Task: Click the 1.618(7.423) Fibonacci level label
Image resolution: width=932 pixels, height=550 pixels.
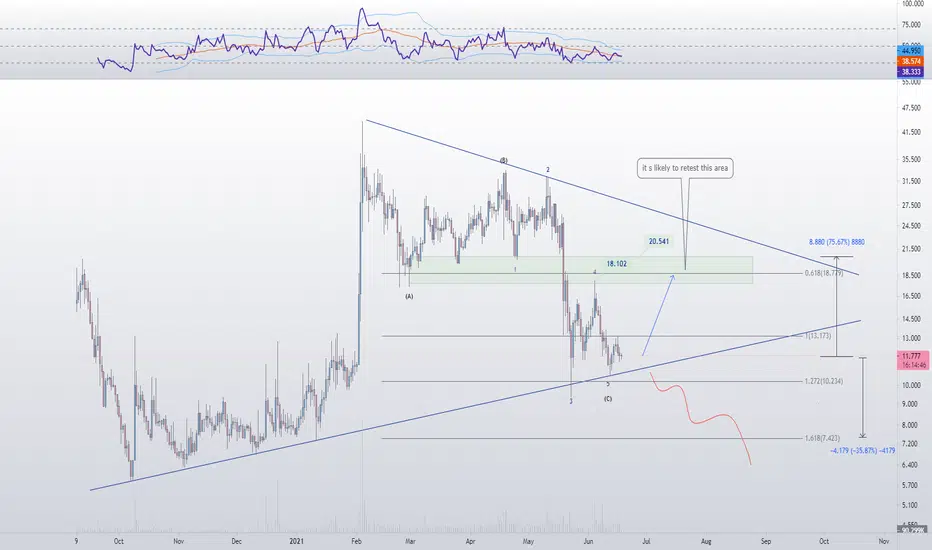Action: click(x=822, y=438)
